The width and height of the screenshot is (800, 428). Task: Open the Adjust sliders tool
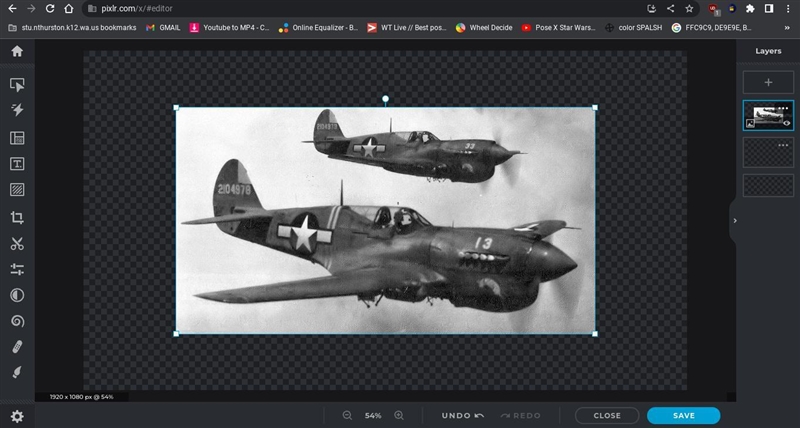(17, 269)
